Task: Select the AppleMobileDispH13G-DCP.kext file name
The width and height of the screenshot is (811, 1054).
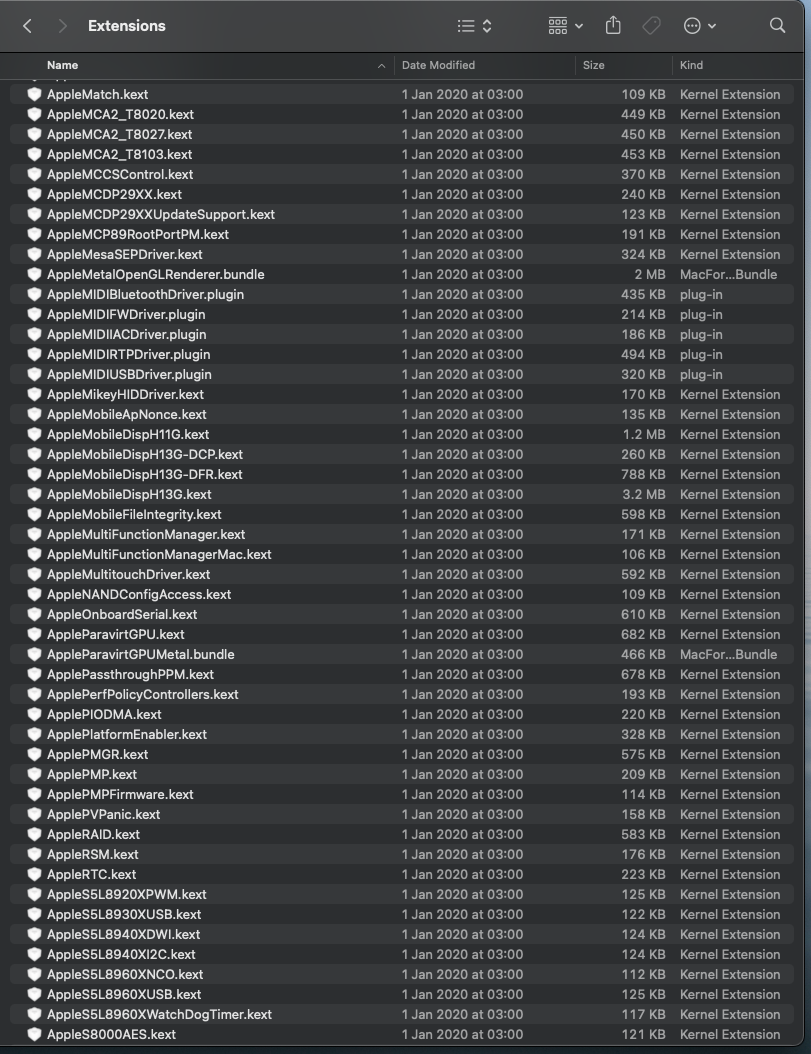Action: point(145,454)
